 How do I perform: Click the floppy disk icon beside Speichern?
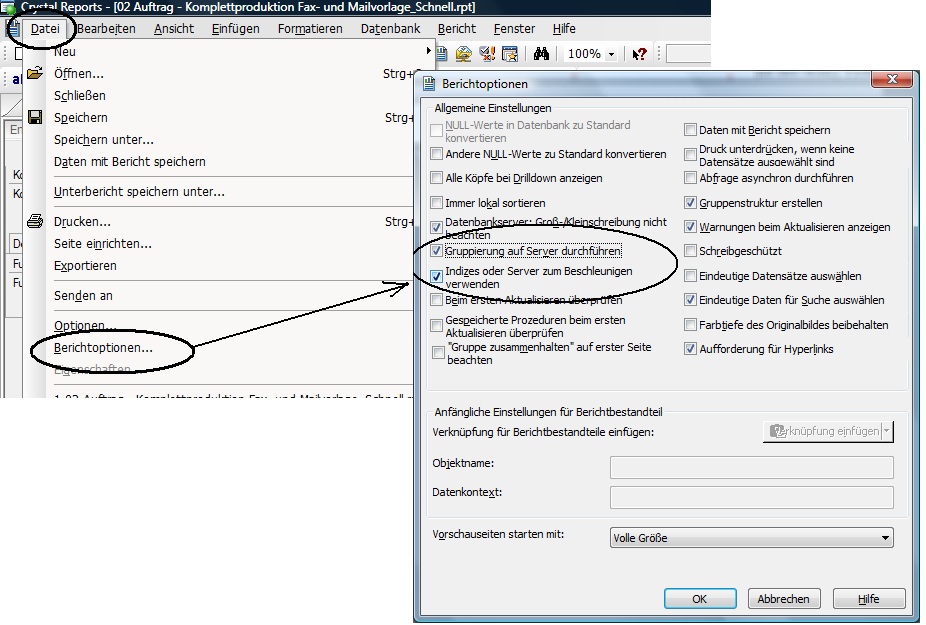tap(35, 117)
